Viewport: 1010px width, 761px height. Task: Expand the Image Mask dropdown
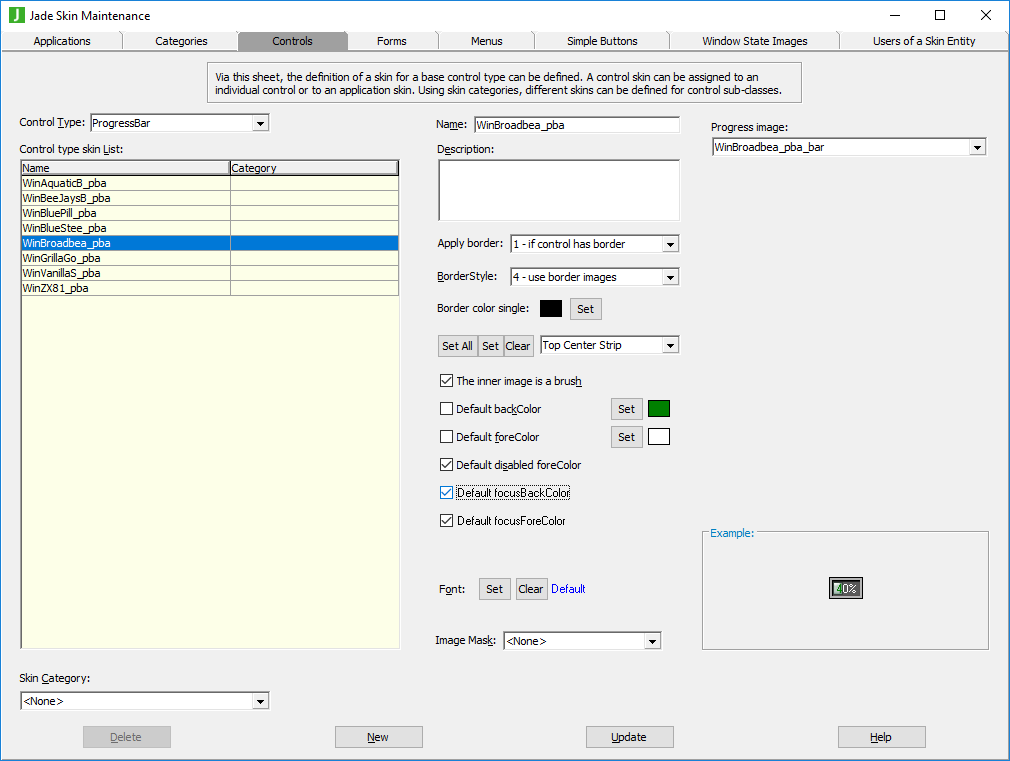click(x=652, y=641)
